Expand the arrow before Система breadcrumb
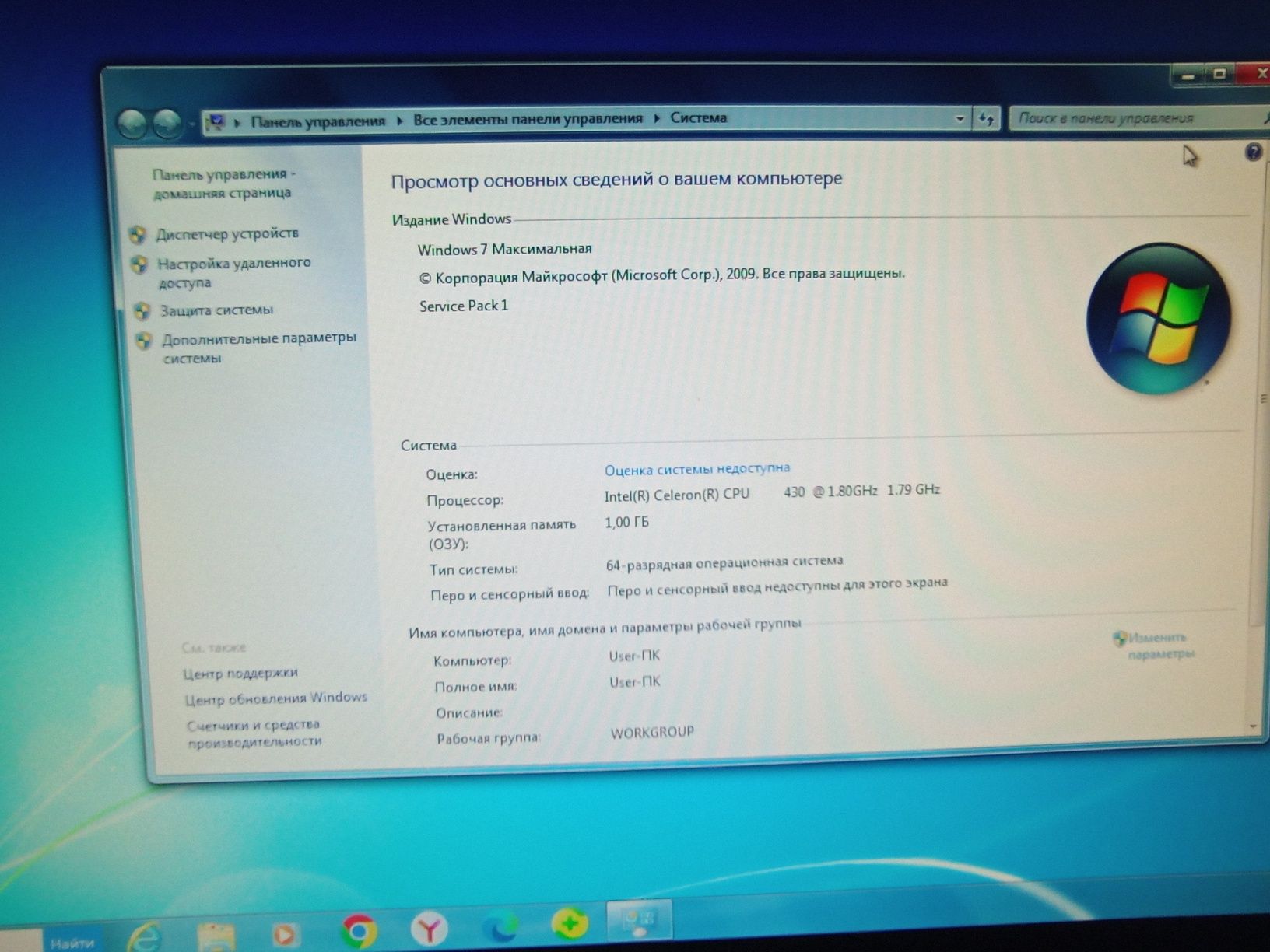 tap(657, 118)
